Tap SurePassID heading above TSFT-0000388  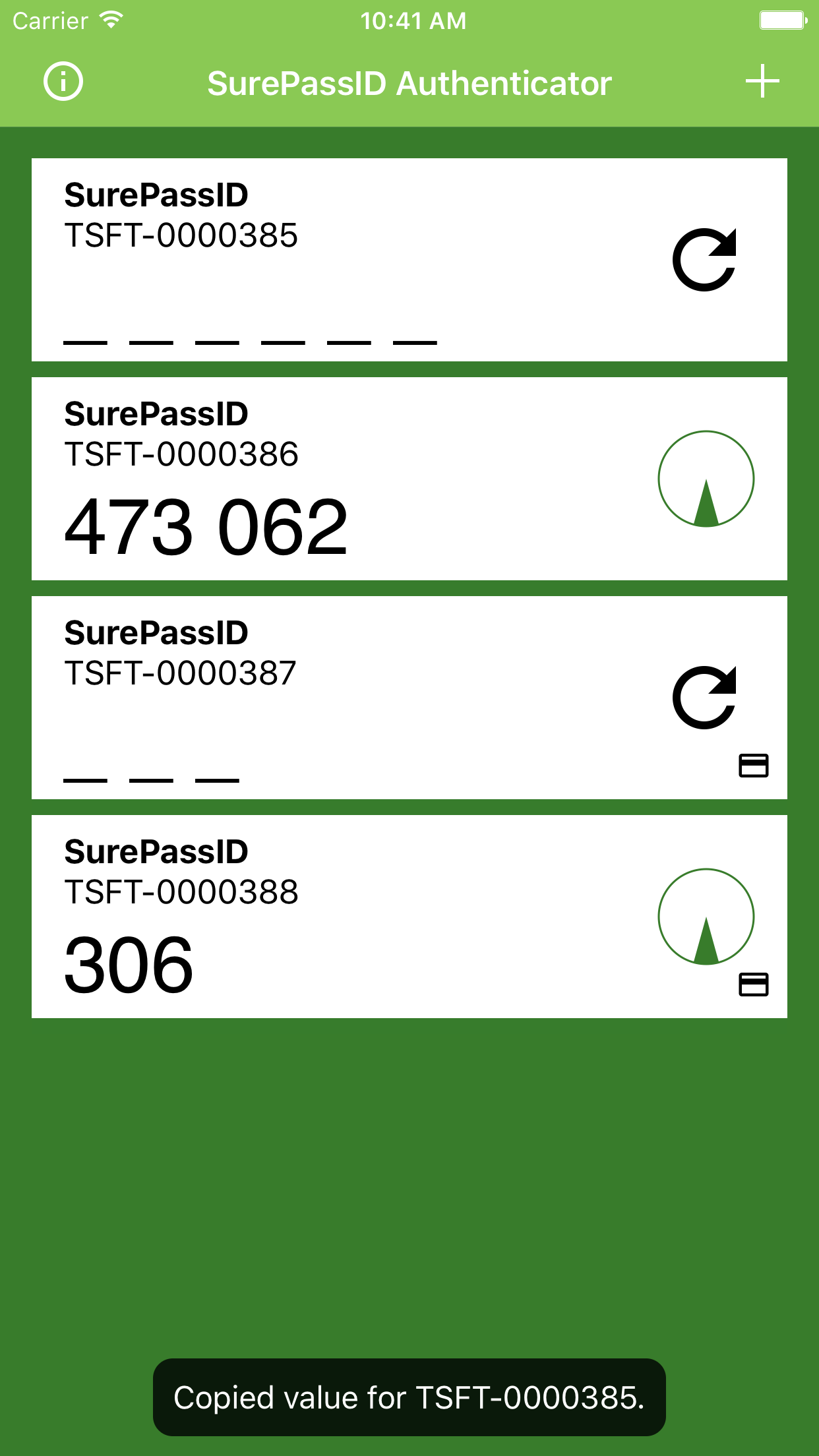click(x=156, y=852)
